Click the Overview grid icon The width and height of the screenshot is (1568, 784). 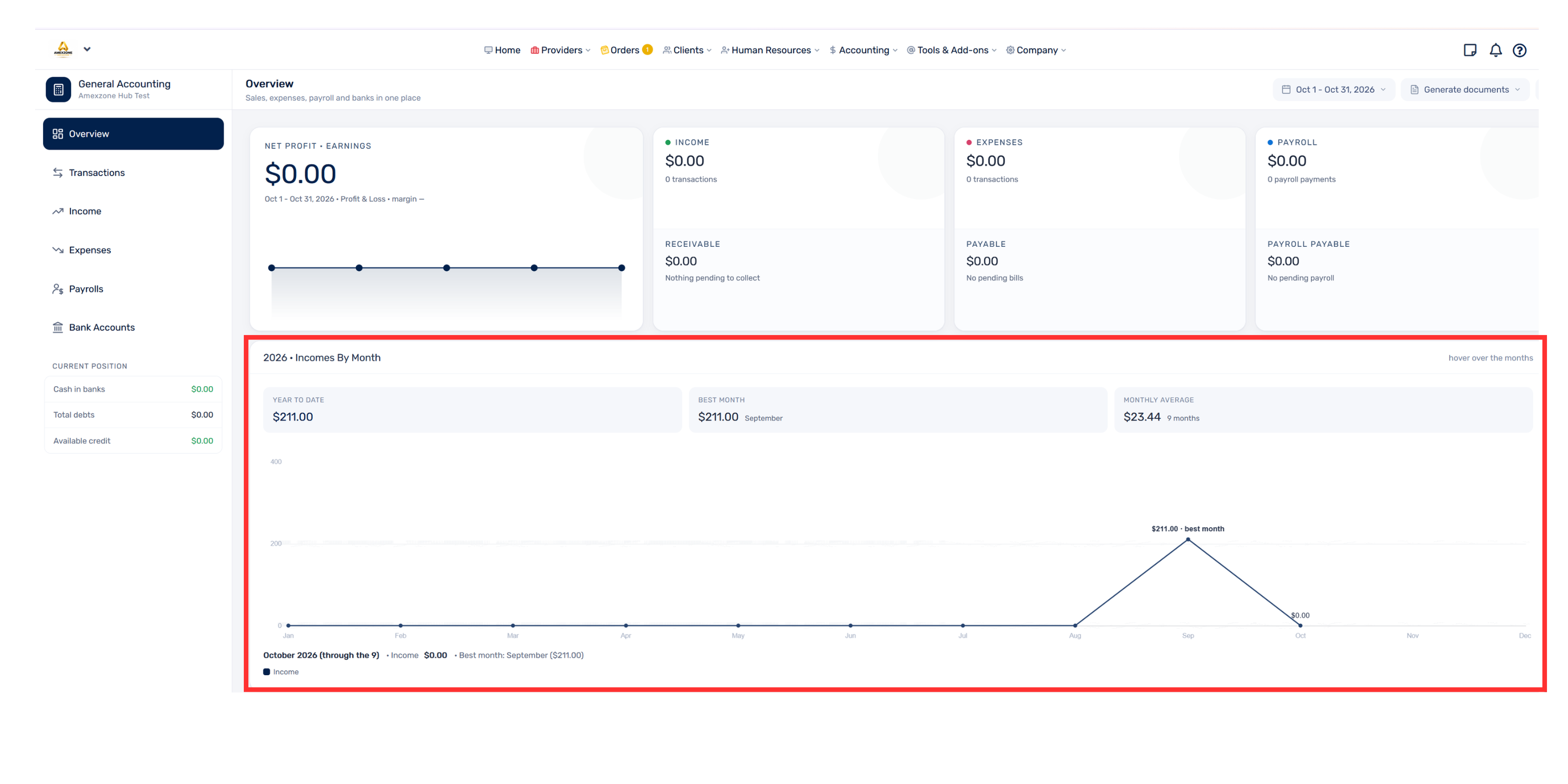58,134
